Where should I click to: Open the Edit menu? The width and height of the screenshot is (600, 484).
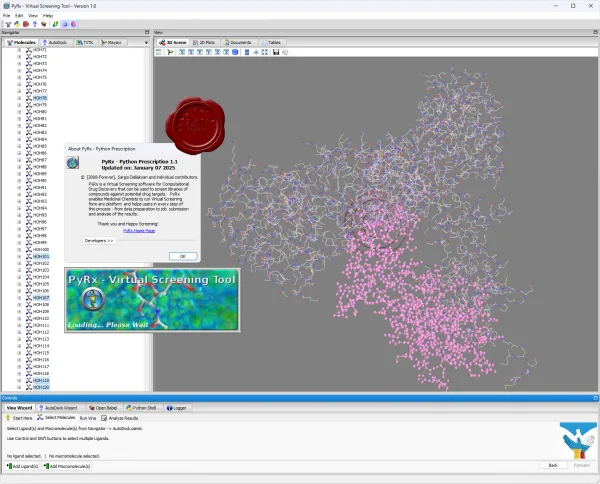[x=19, y=16]
